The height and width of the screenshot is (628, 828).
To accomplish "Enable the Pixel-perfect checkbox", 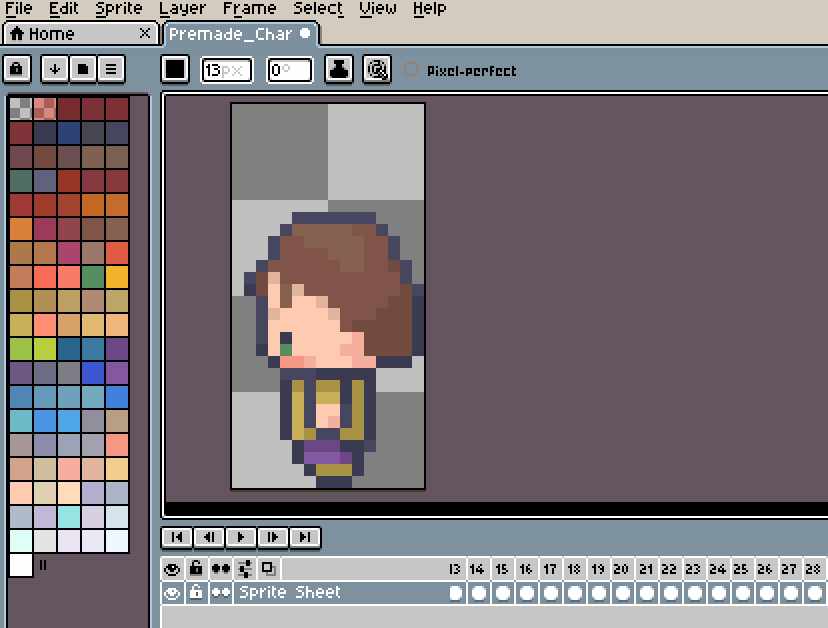I will pos(411,70).
